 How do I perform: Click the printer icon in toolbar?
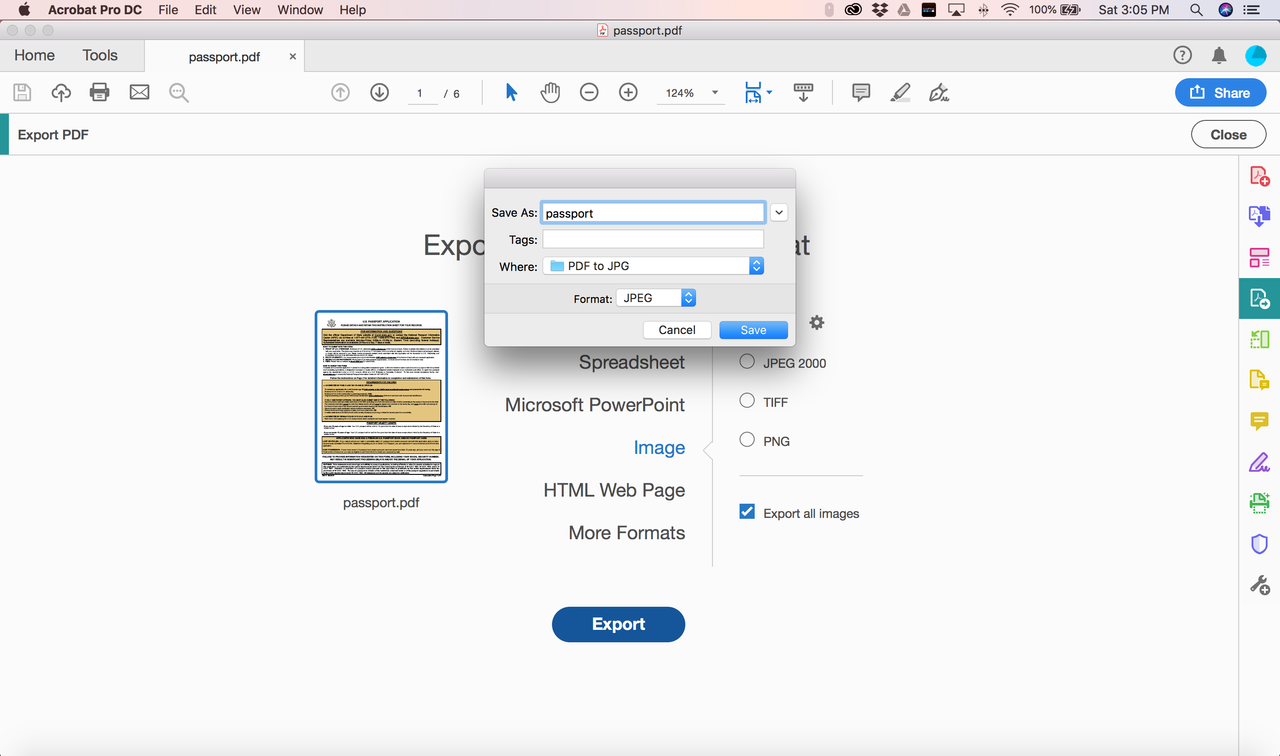(x=99, y=93)
